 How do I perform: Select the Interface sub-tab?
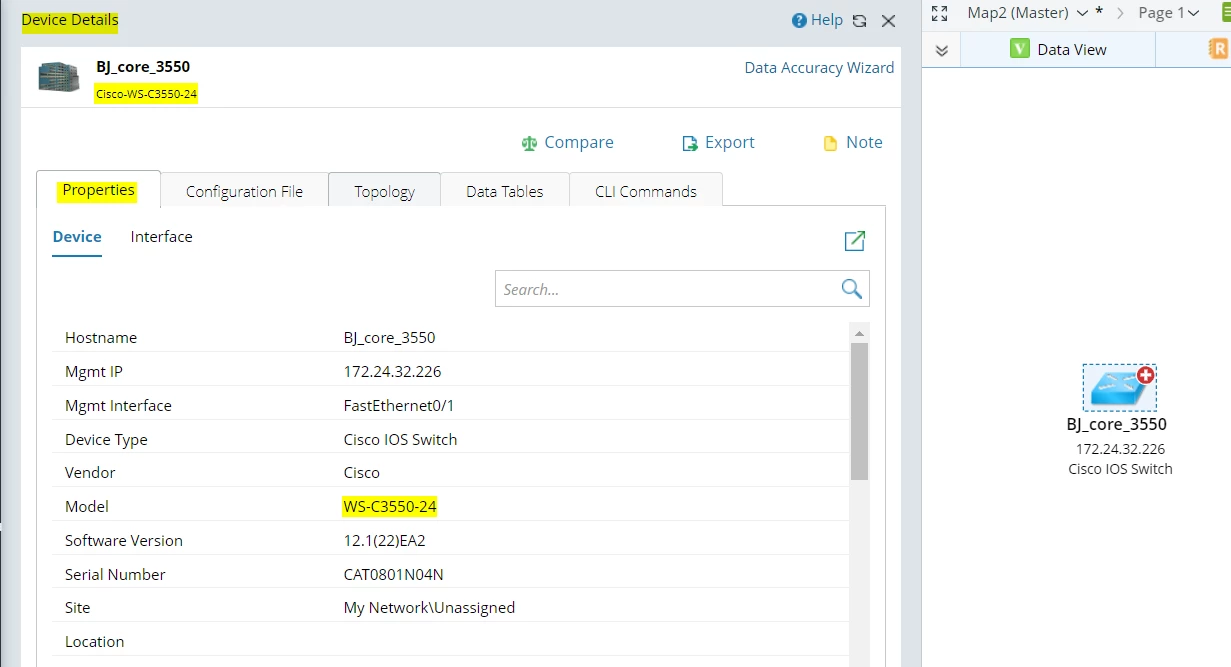coord(161,237)
